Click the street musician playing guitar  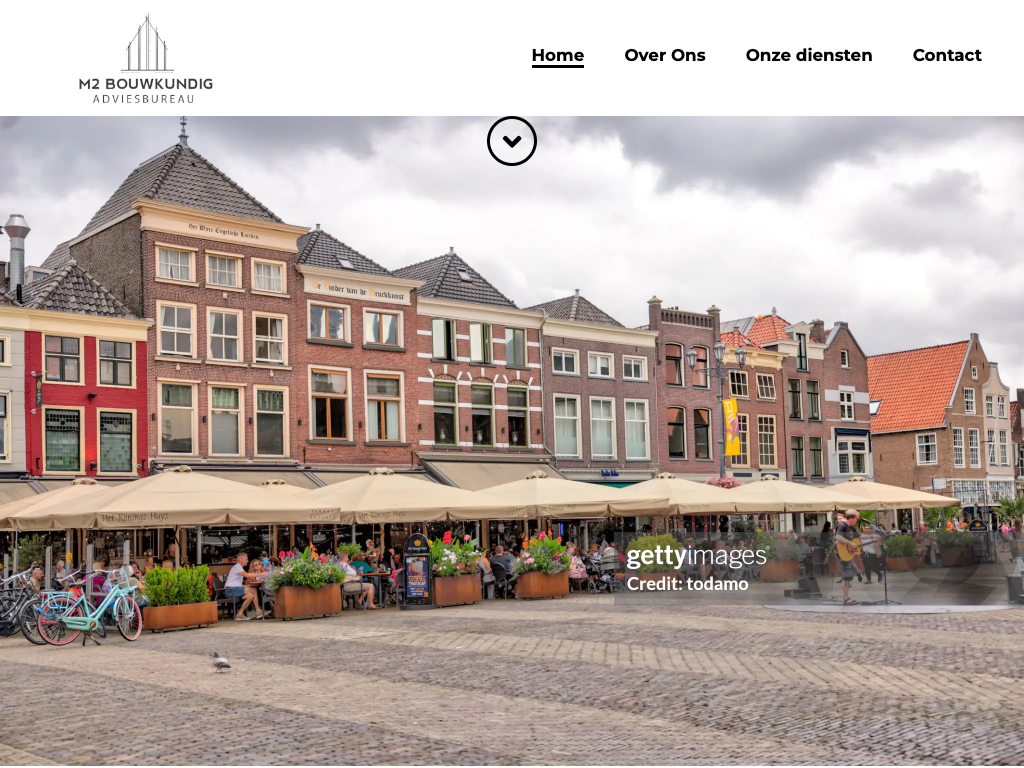(x=849, y=553)
